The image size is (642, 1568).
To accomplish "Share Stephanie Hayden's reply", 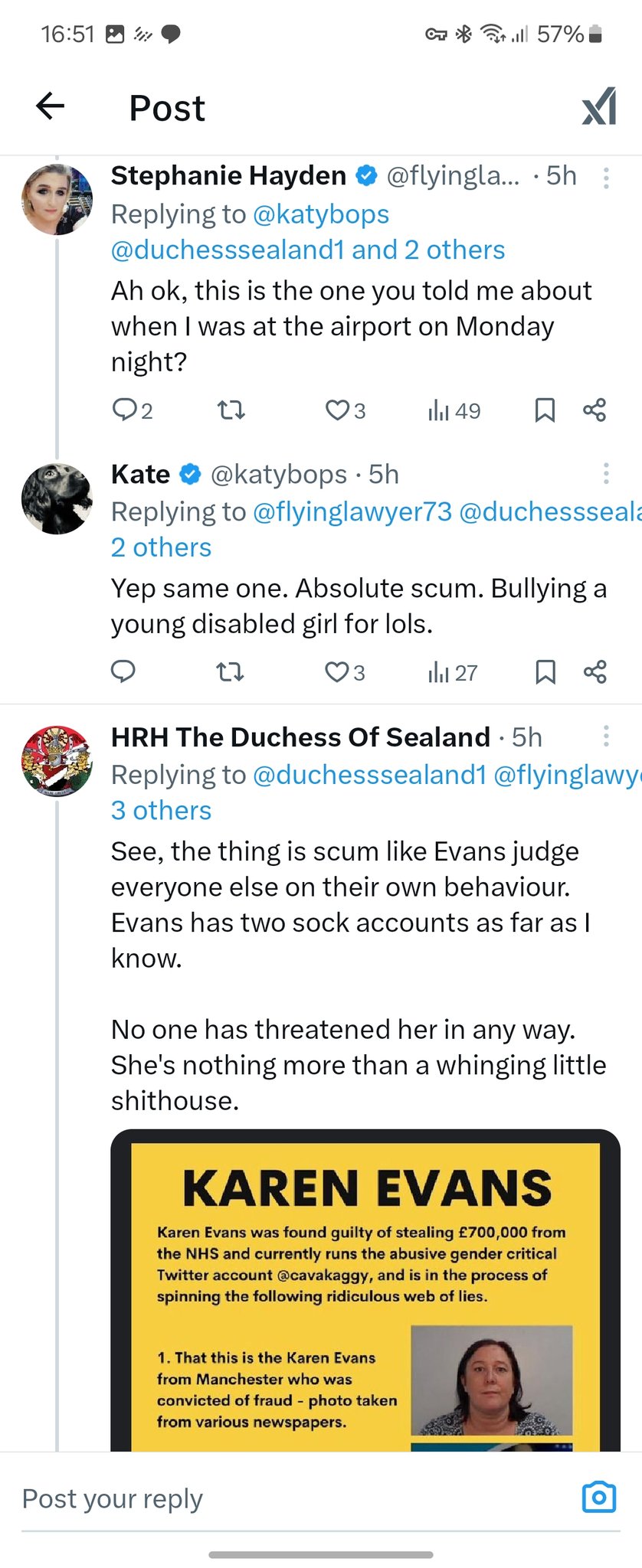I will tap(595, 410).
